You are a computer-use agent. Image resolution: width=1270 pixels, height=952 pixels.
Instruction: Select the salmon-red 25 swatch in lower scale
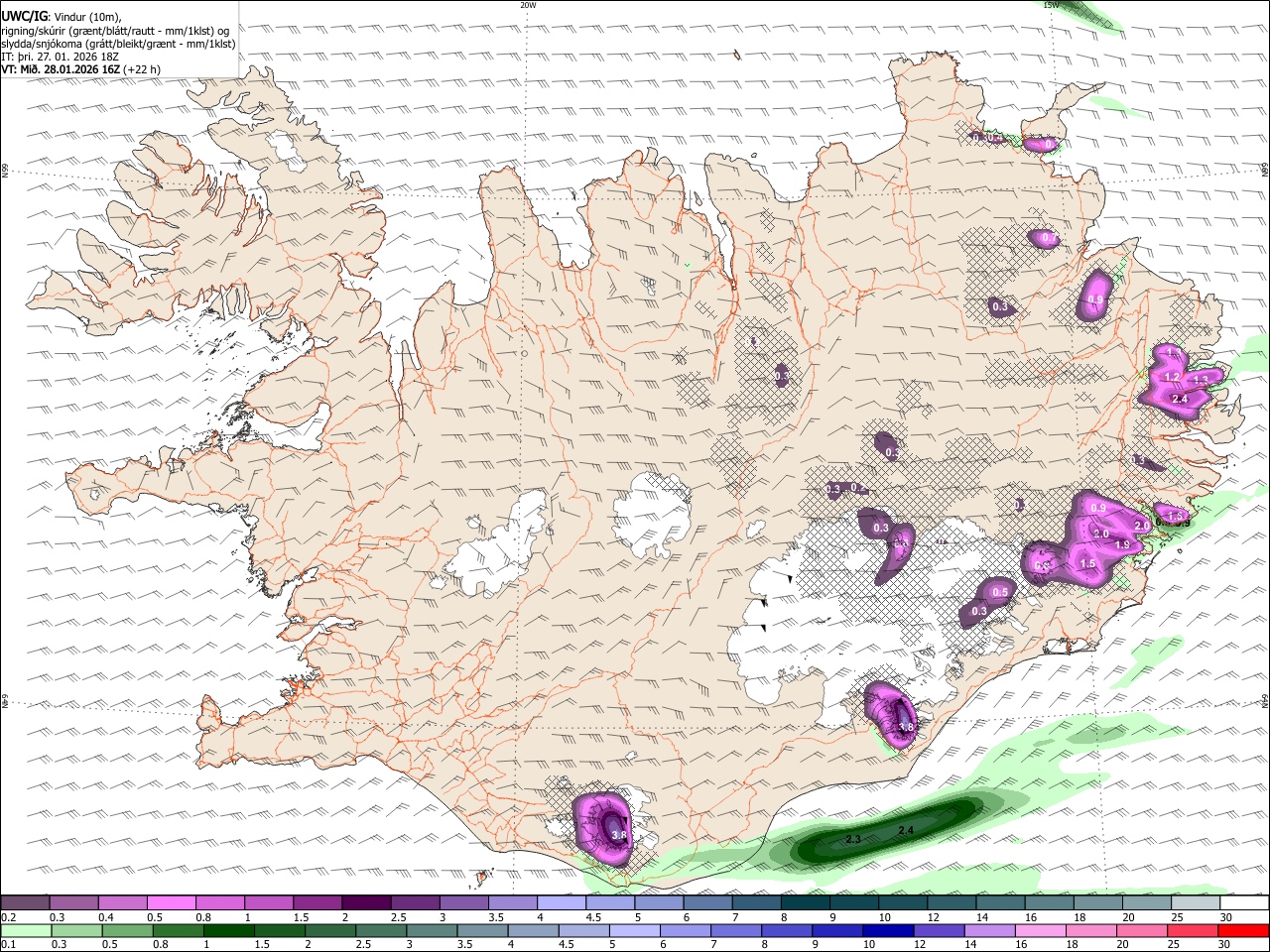[1193, 931]
